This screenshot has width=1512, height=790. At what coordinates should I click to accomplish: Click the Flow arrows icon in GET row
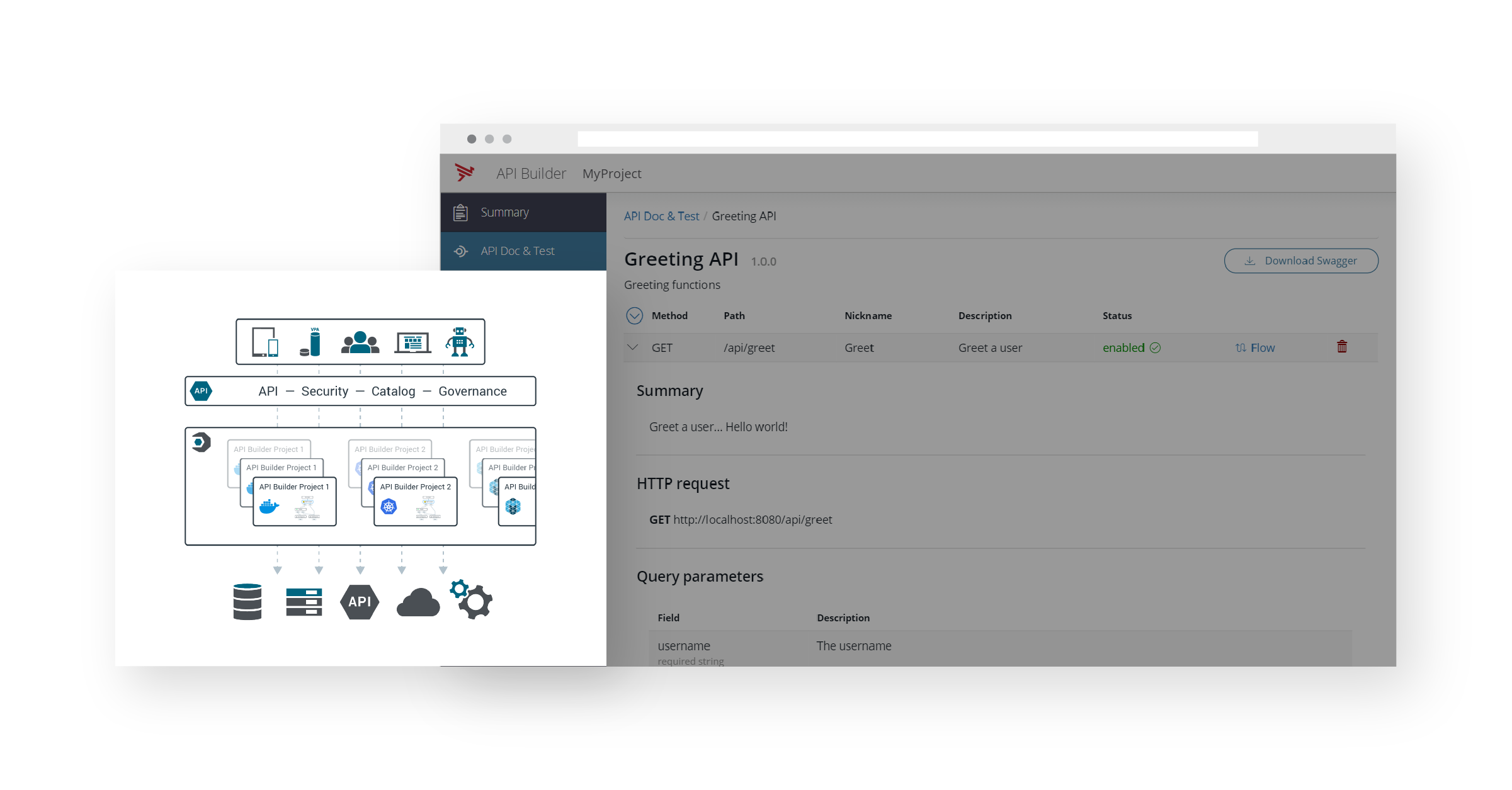1241,347
